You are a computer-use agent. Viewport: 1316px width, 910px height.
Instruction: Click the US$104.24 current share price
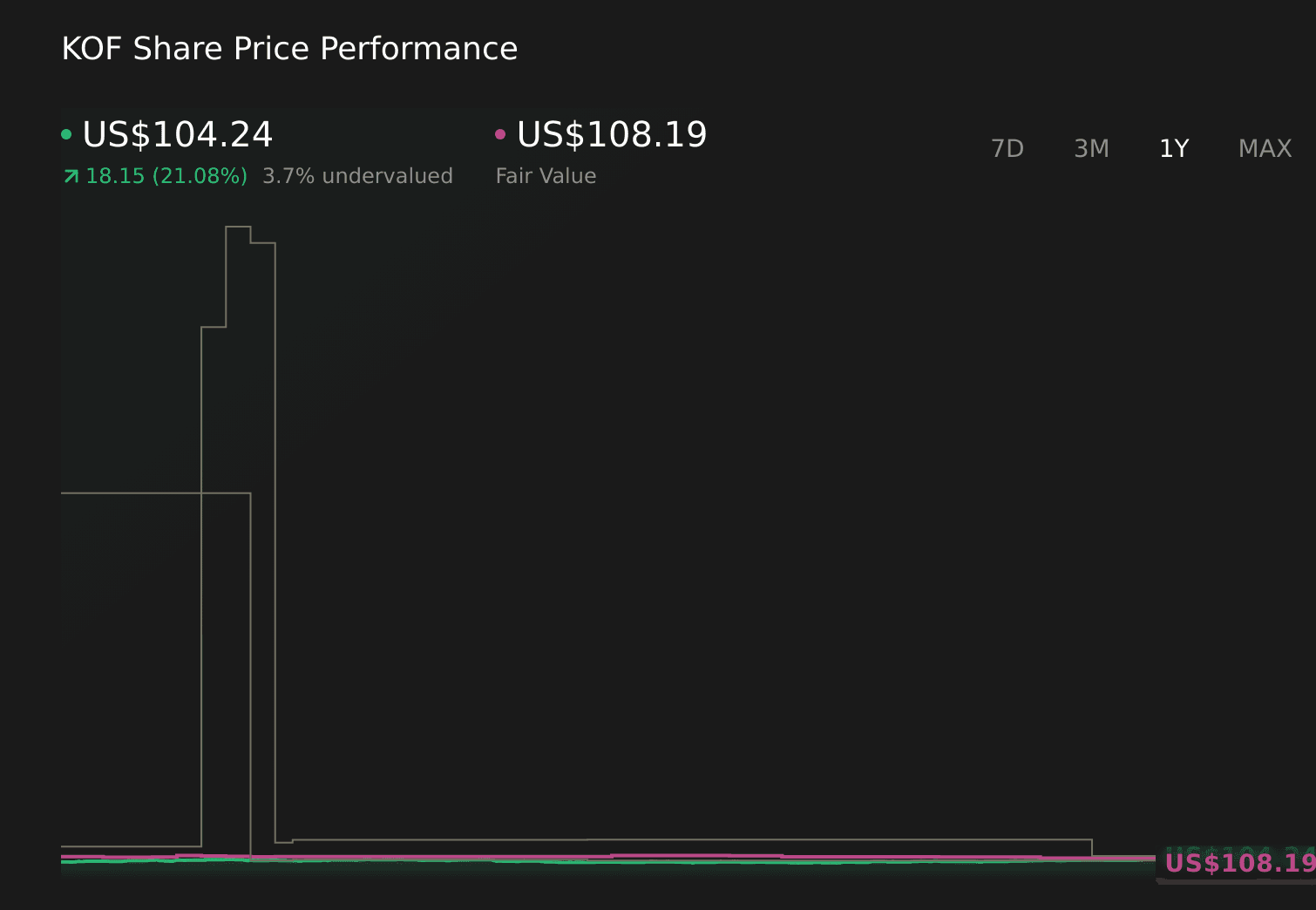pyautogui.click(x=178, y=135)
